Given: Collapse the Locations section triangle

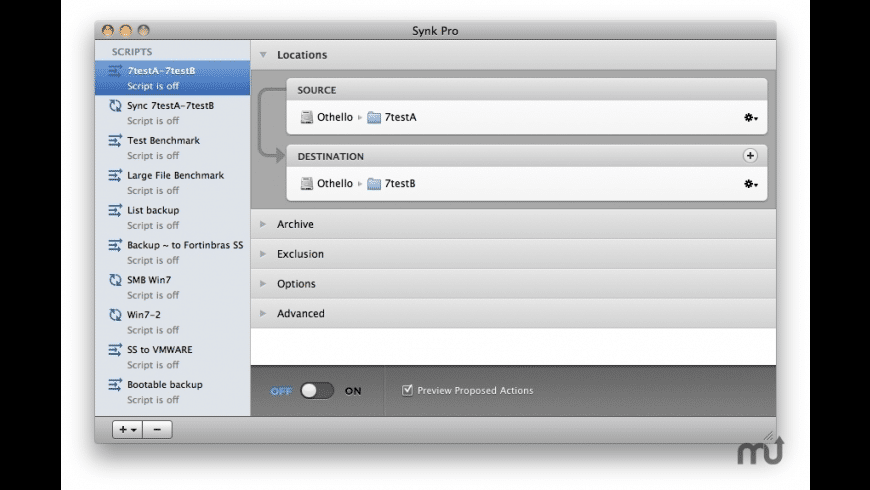Looking at the screenshot, I should click(x=264, y=55).
